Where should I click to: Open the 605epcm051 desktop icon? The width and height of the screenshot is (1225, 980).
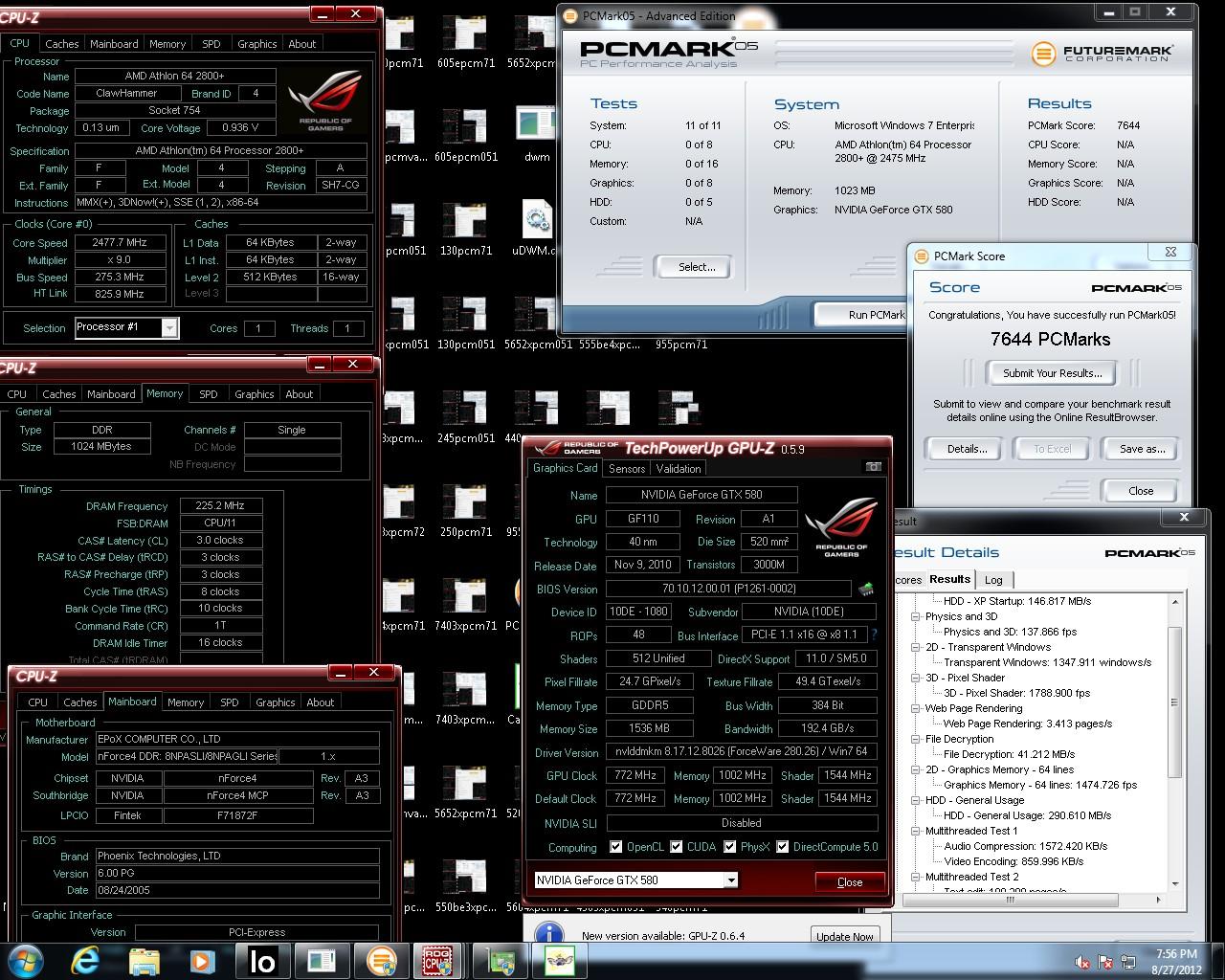pyautogui.click(x=465, y=136)
